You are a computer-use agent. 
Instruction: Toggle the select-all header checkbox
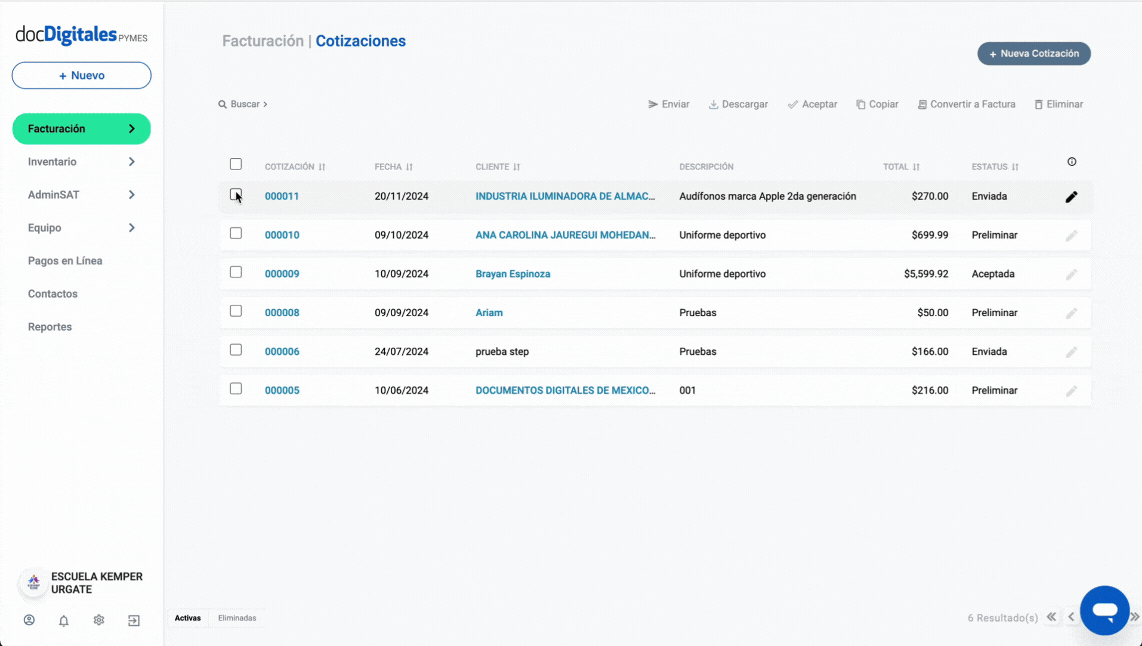[236, 164]
